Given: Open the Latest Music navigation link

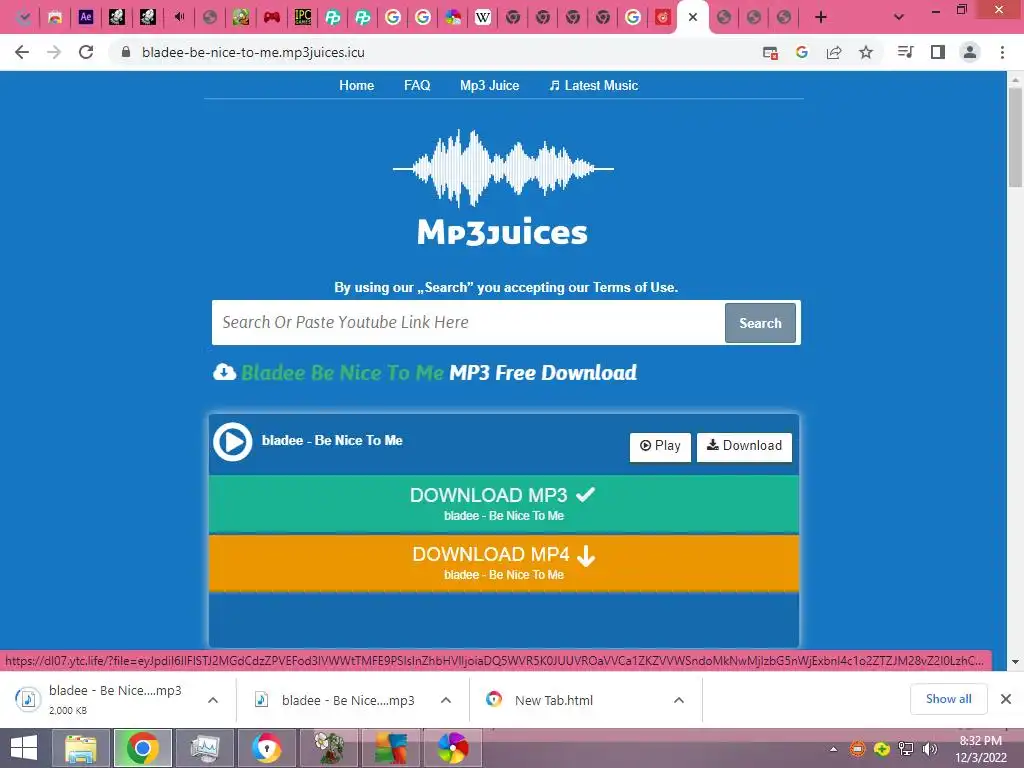Looking at the screenshot, I should 593,86.
